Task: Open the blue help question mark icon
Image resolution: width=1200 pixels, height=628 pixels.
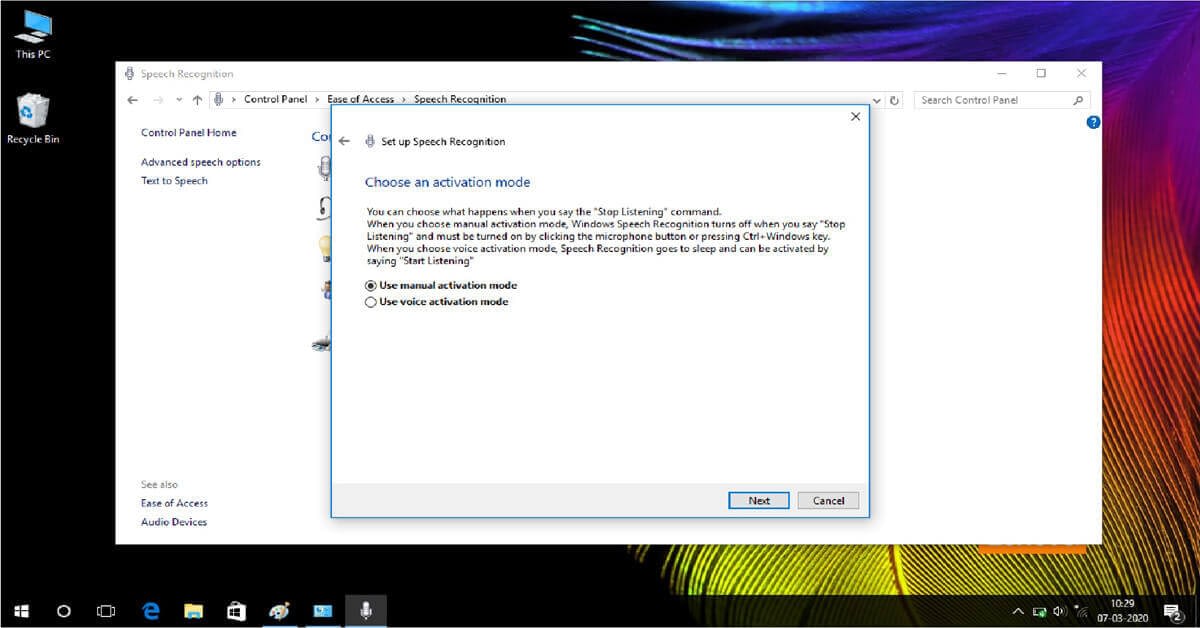Action: click(1093, 122)
